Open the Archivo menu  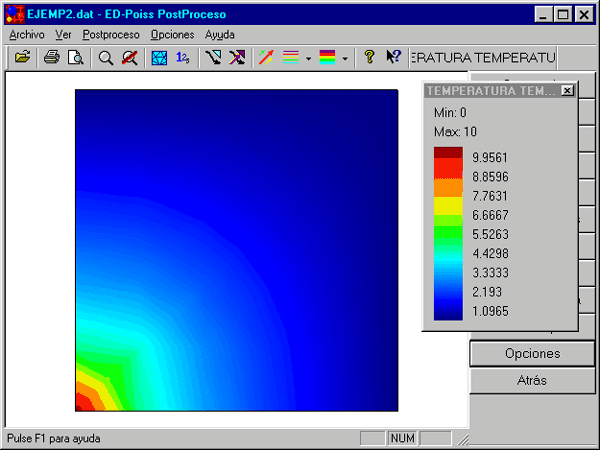point(27,35)
